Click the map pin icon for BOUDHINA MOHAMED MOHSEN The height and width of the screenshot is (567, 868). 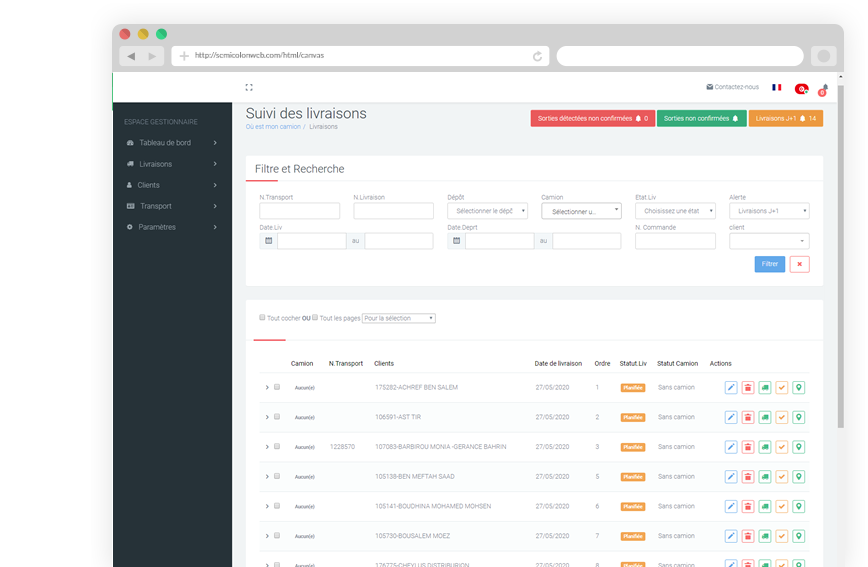(x=799, y=506)
